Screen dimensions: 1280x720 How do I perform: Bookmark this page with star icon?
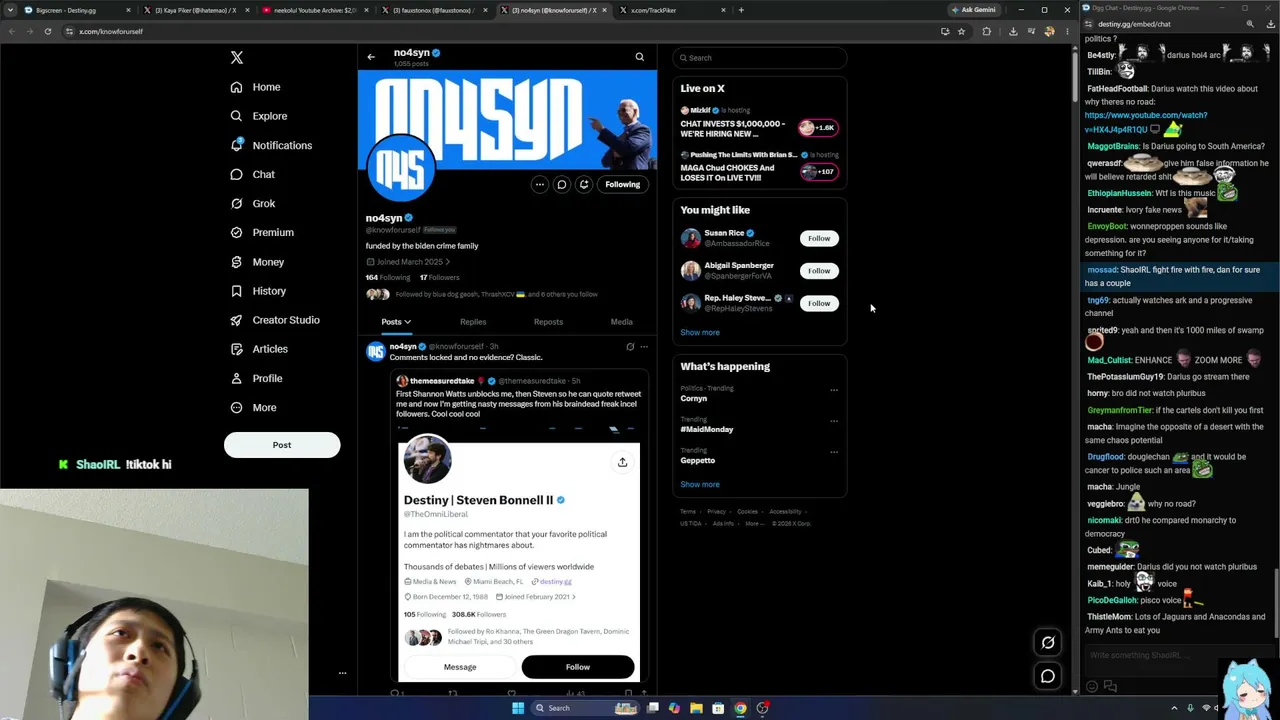(961, 31)
